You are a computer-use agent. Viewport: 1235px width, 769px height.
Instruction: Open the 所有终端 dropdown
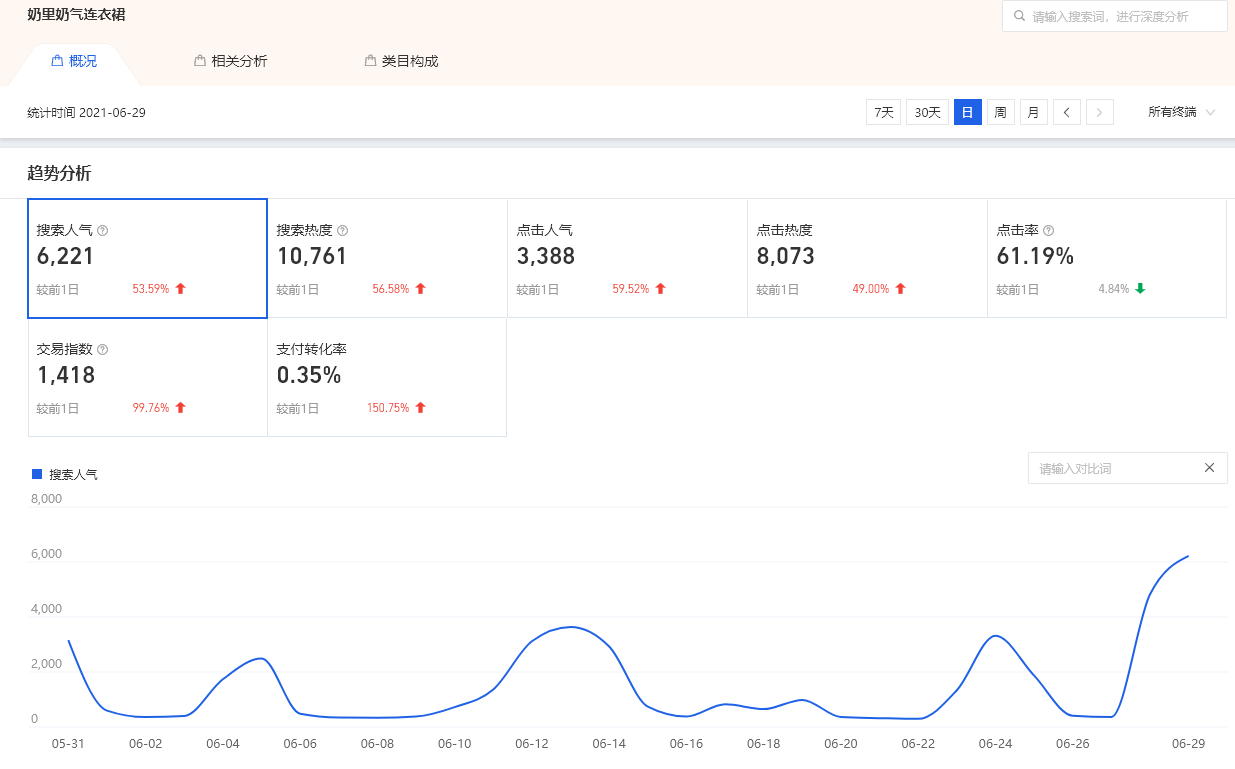click(x=1182, y=112)
